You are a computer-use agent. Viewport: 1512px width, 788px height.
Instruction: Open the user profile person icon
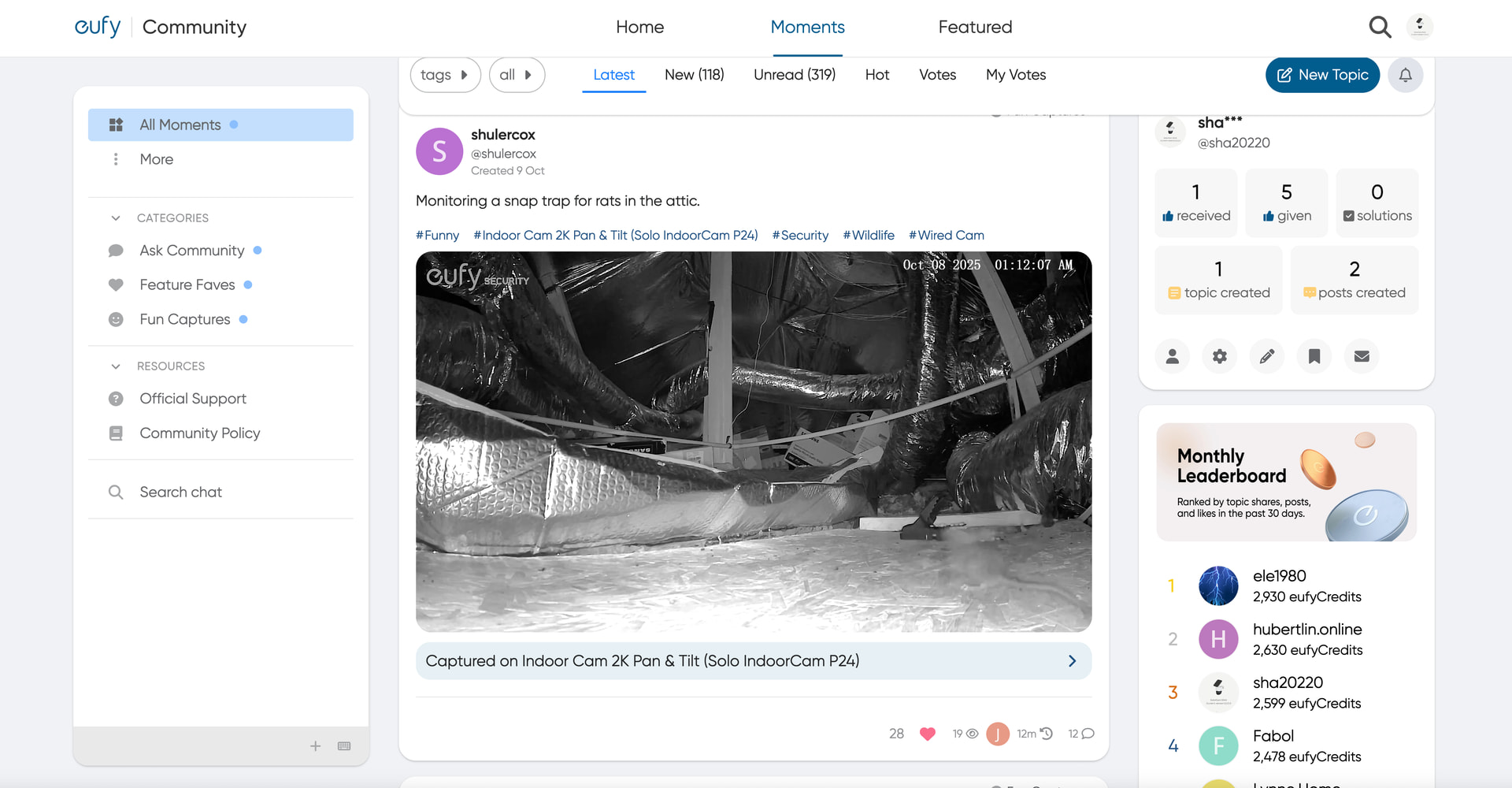[x=1173, y=356]
